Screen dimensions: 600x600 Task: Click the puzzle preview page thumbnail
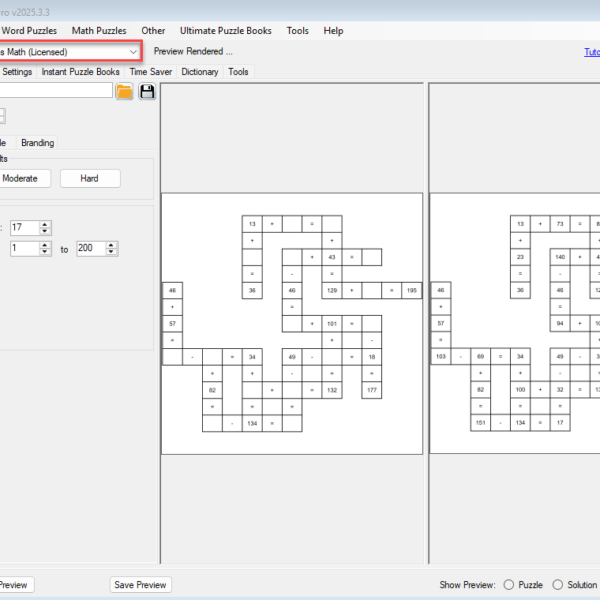pos(292,323)
